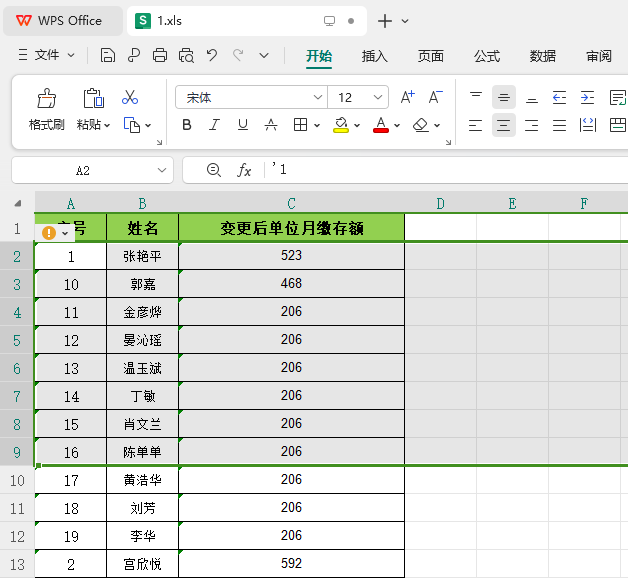Viewport: 628px width, 578px height.
Task: Switch to the 数据 ribbon tab
Action: point(543,56)
